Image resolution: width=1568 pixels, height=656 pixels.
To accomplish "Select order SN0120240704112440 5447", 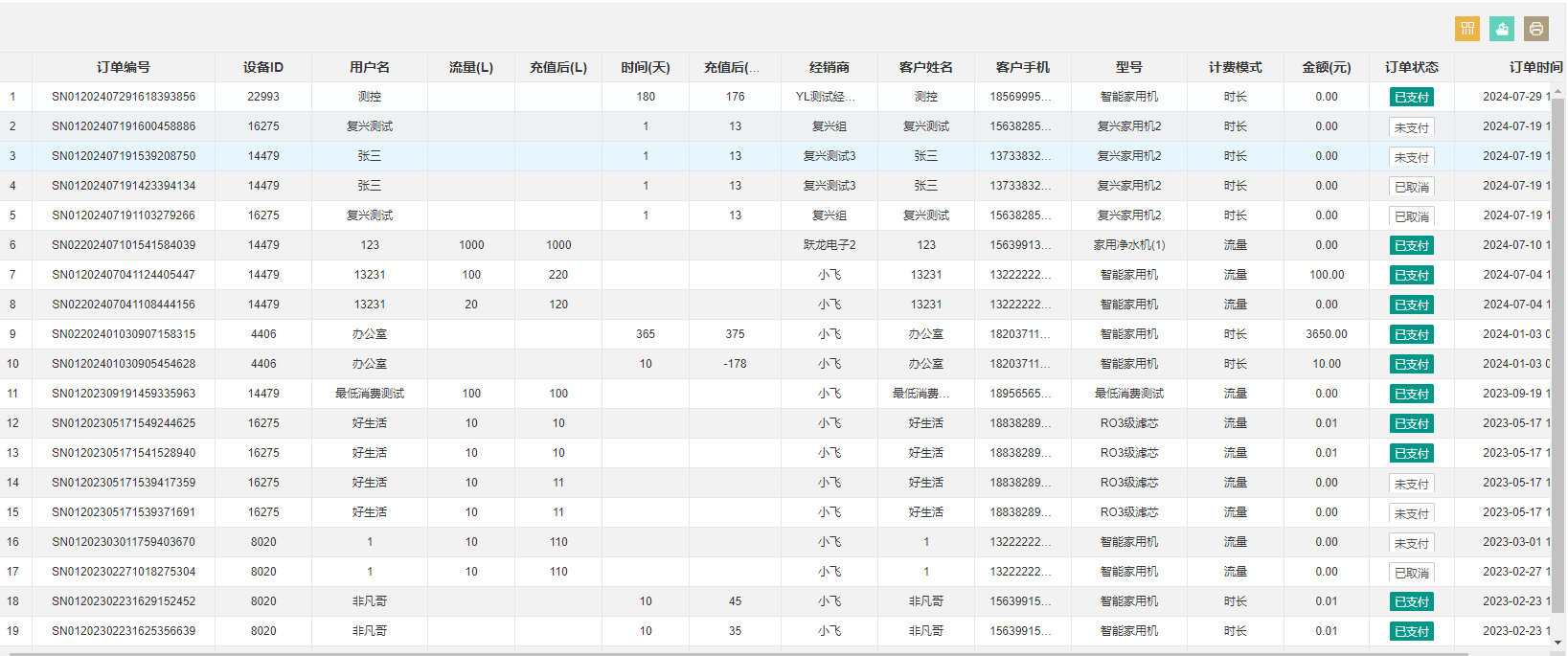I will click(124, 275).
